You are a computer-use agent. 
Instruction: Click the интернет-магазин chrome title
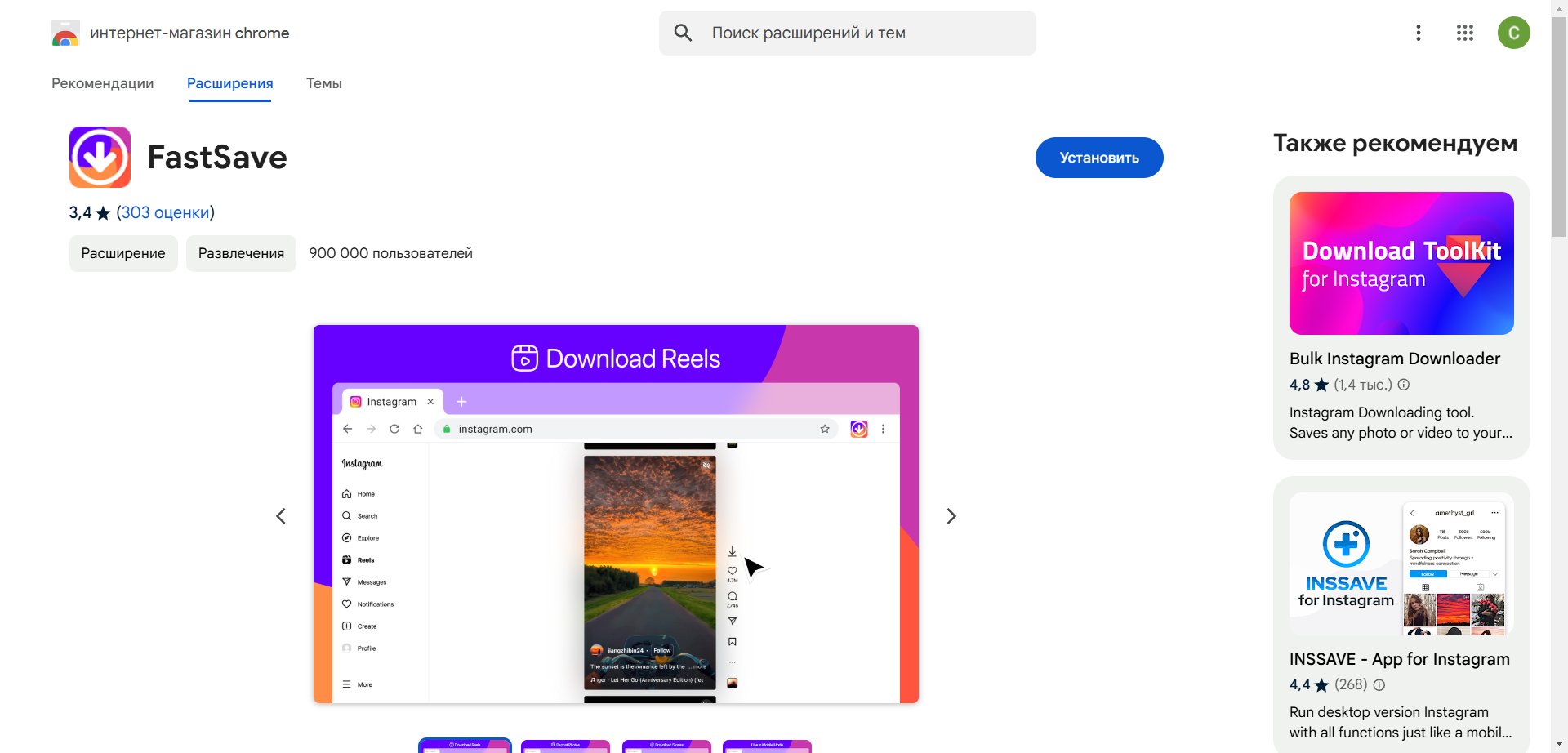(x=189, y=33)
